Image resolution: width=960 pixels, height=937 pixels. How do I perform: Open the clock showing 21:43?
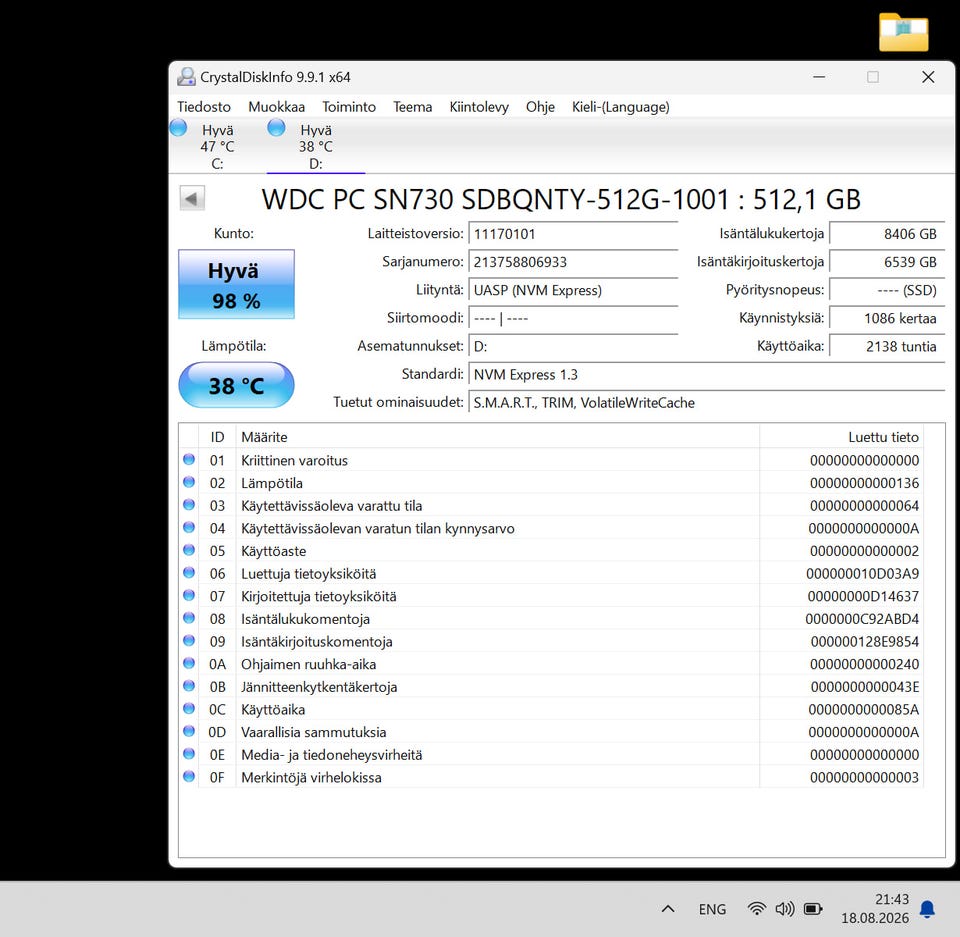[x=875, y=909]
